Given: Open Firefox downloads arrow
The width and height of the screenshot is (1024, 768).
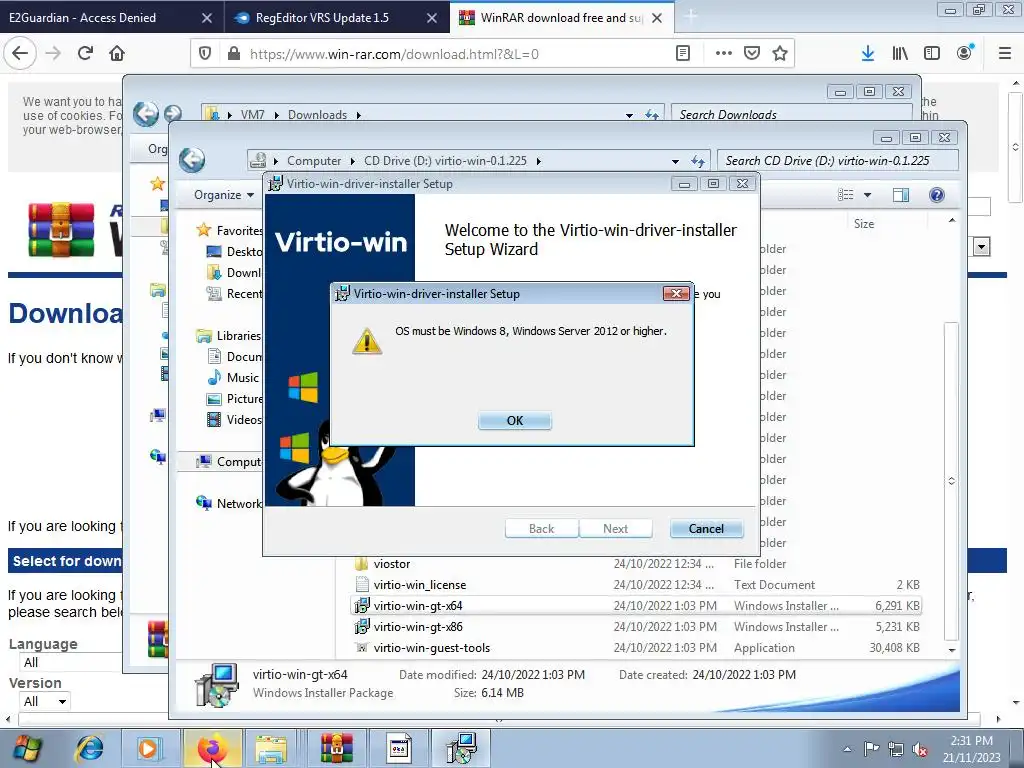Looking at the screenshot, I should click(868, 54).
